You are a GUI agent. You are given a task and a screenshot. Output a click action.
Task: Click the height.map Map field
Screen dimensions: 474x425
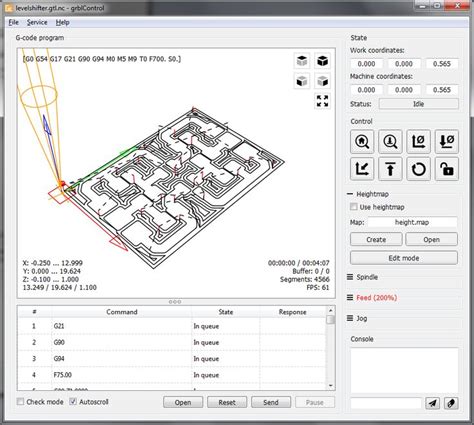pos(412,222)
